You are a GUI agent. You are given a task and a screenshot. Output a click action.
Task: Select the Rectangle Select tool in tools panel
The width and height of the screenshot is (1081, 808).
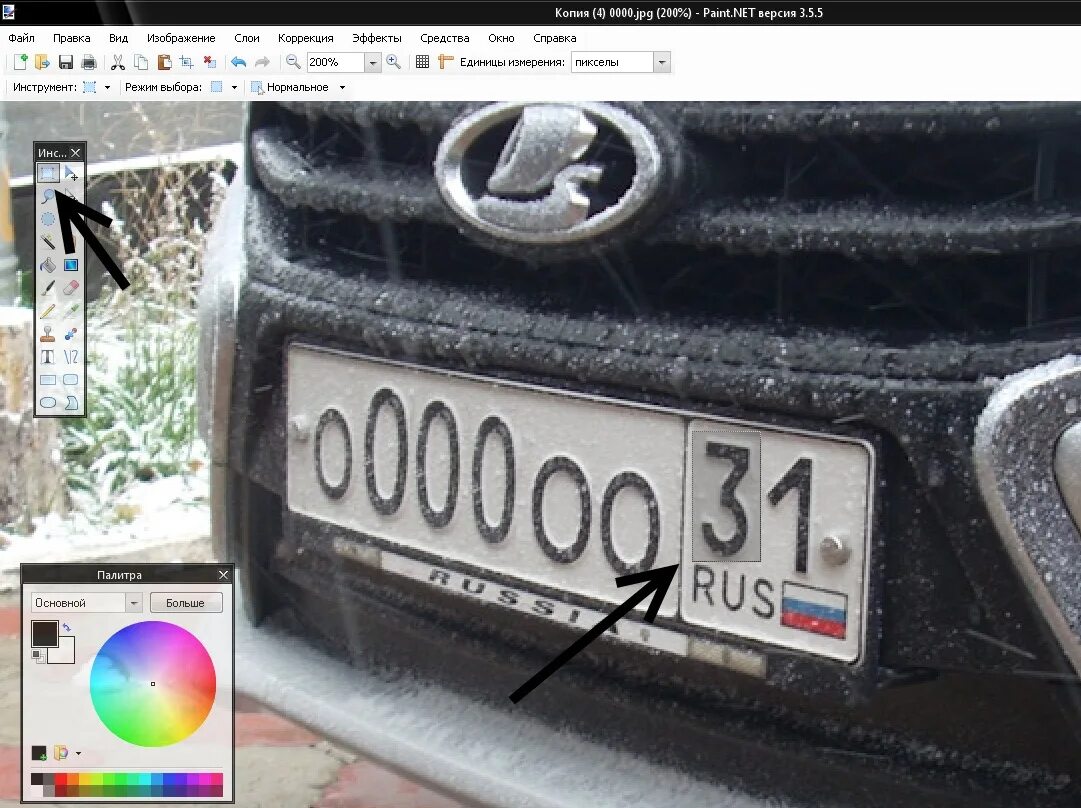click(x=48, y=172)
